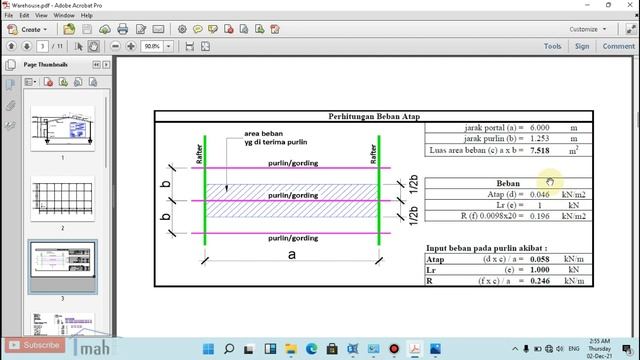This screenshot has width=640, height=360.
Task: Select page 2 thumbnail
Action: [x=62, y=199]
